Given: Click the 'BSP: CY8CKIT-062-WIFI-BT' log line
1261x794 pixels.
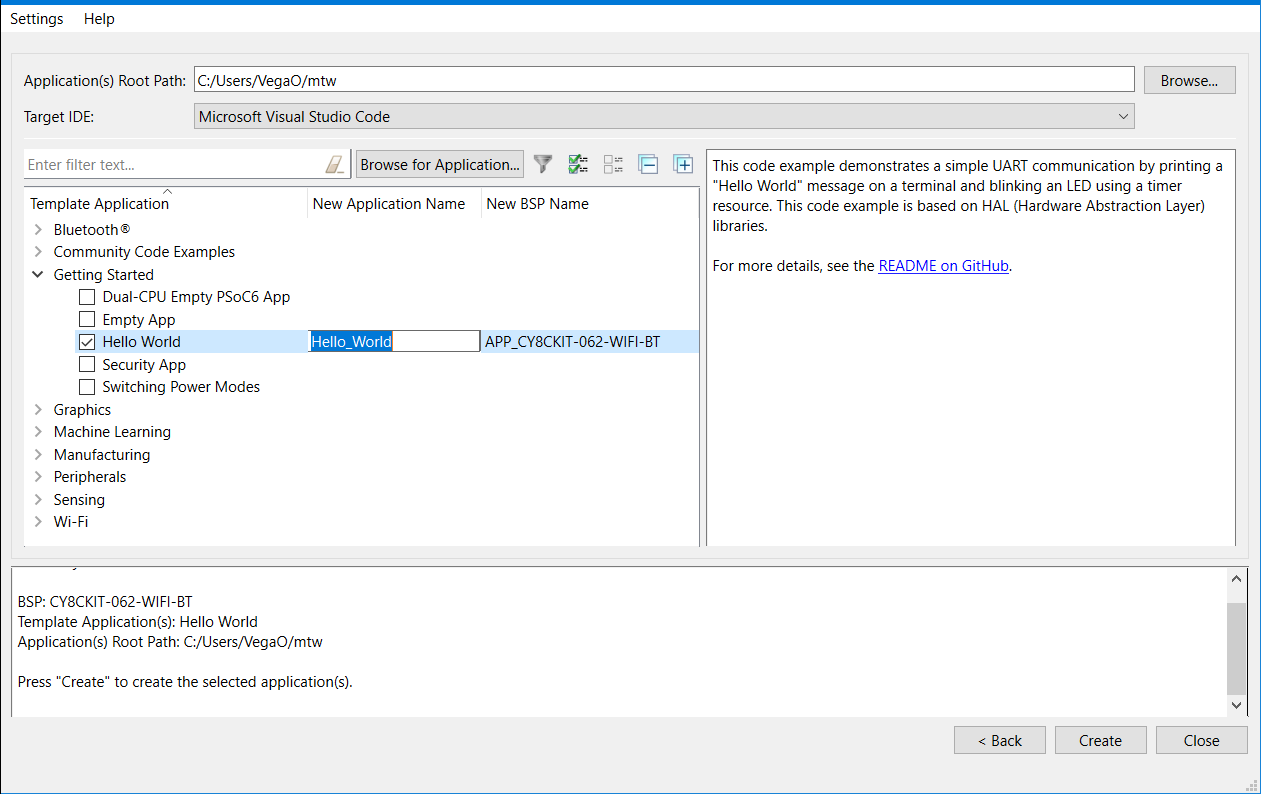Looking at the screenshot, I should pyautogui.click(x=105, y=602).
